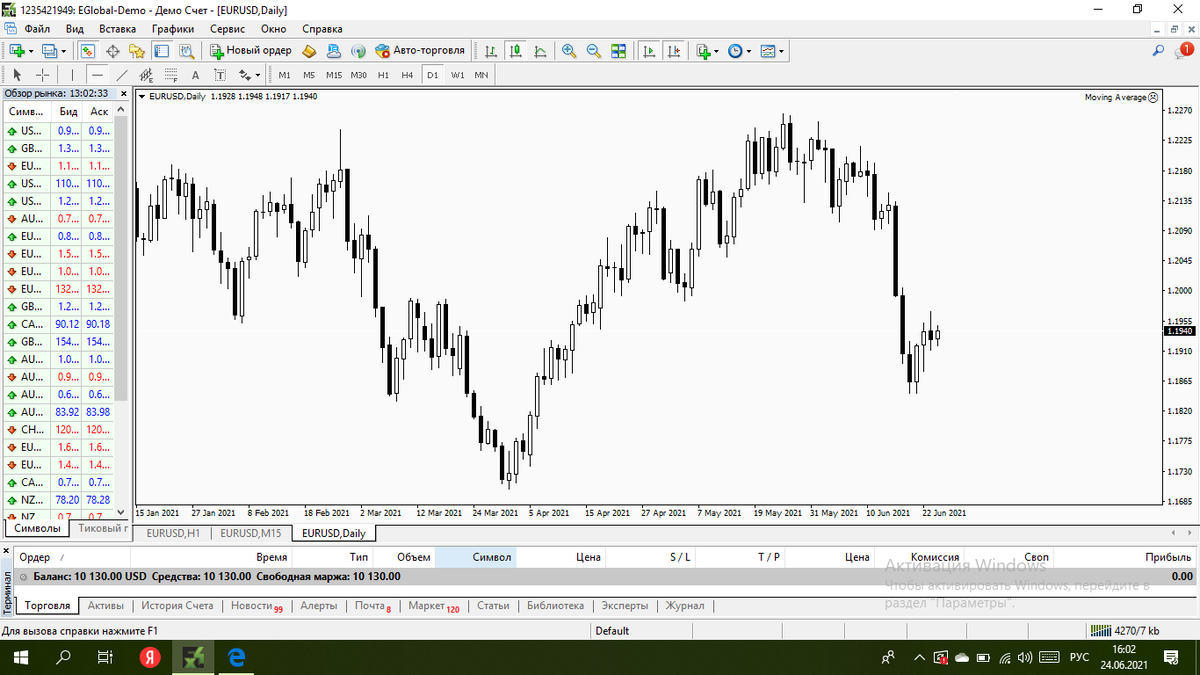Click the cloud and person icon in the toolbar
This screenshot has width=1200, height=675.
coord(333,50)
